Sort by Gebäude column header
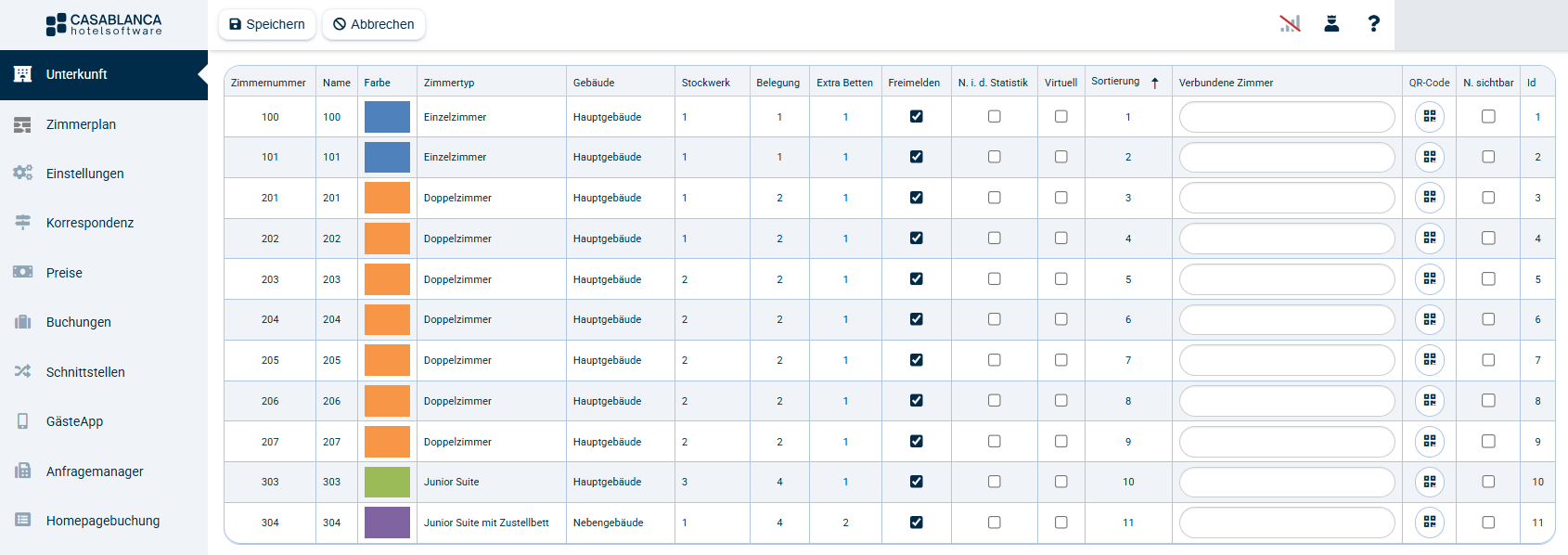The height and width of the screenshot is (555, 1568). pyautogui.click(x=594, y=83)
